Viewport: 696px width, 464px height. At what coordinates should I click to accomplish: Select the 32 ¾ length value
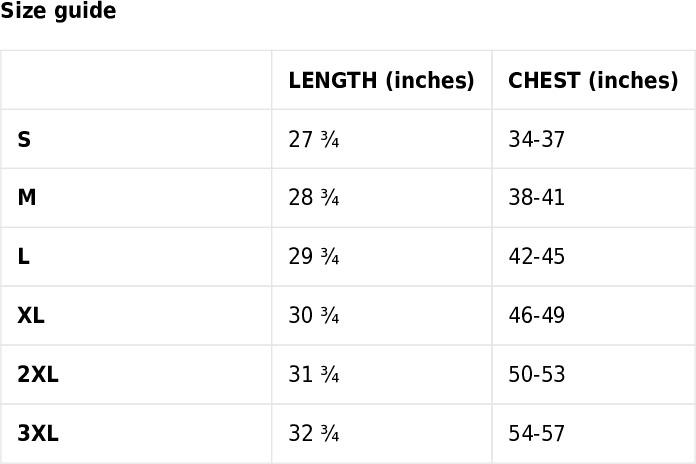coord(313,433)
